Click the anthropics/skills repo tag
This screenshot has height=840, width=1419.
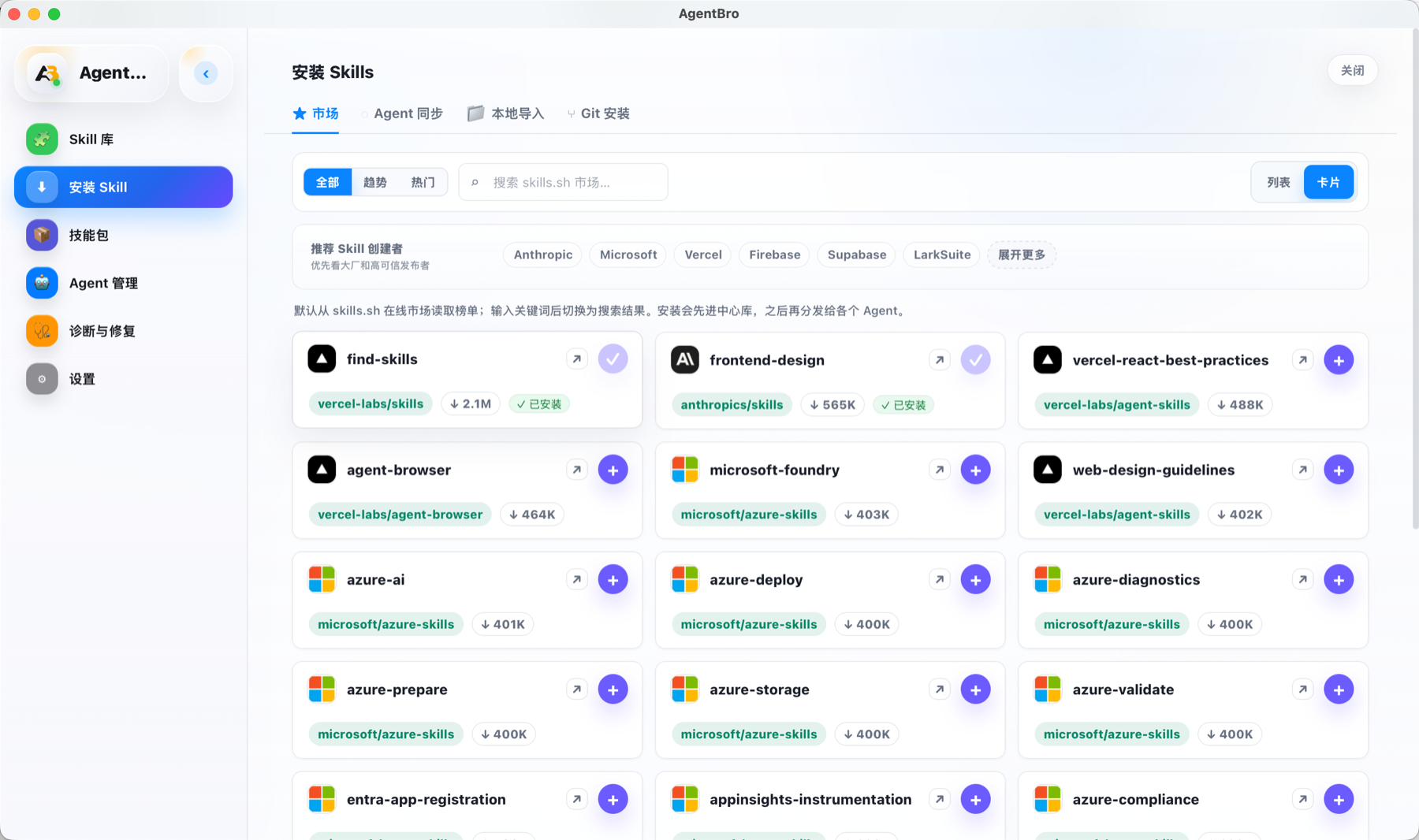(732, 405)
